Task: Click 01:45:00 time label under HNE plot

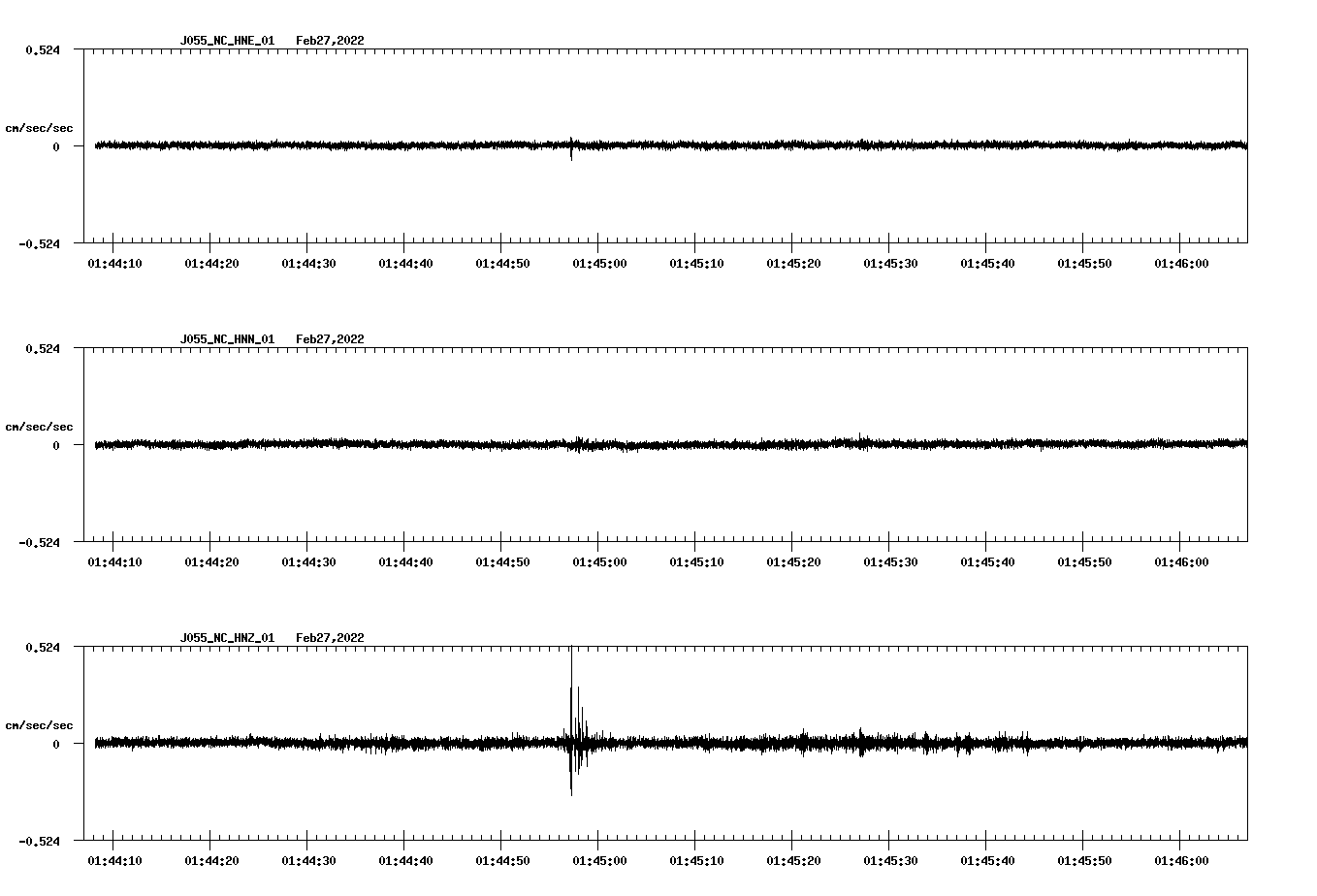Action: point(599,264)
